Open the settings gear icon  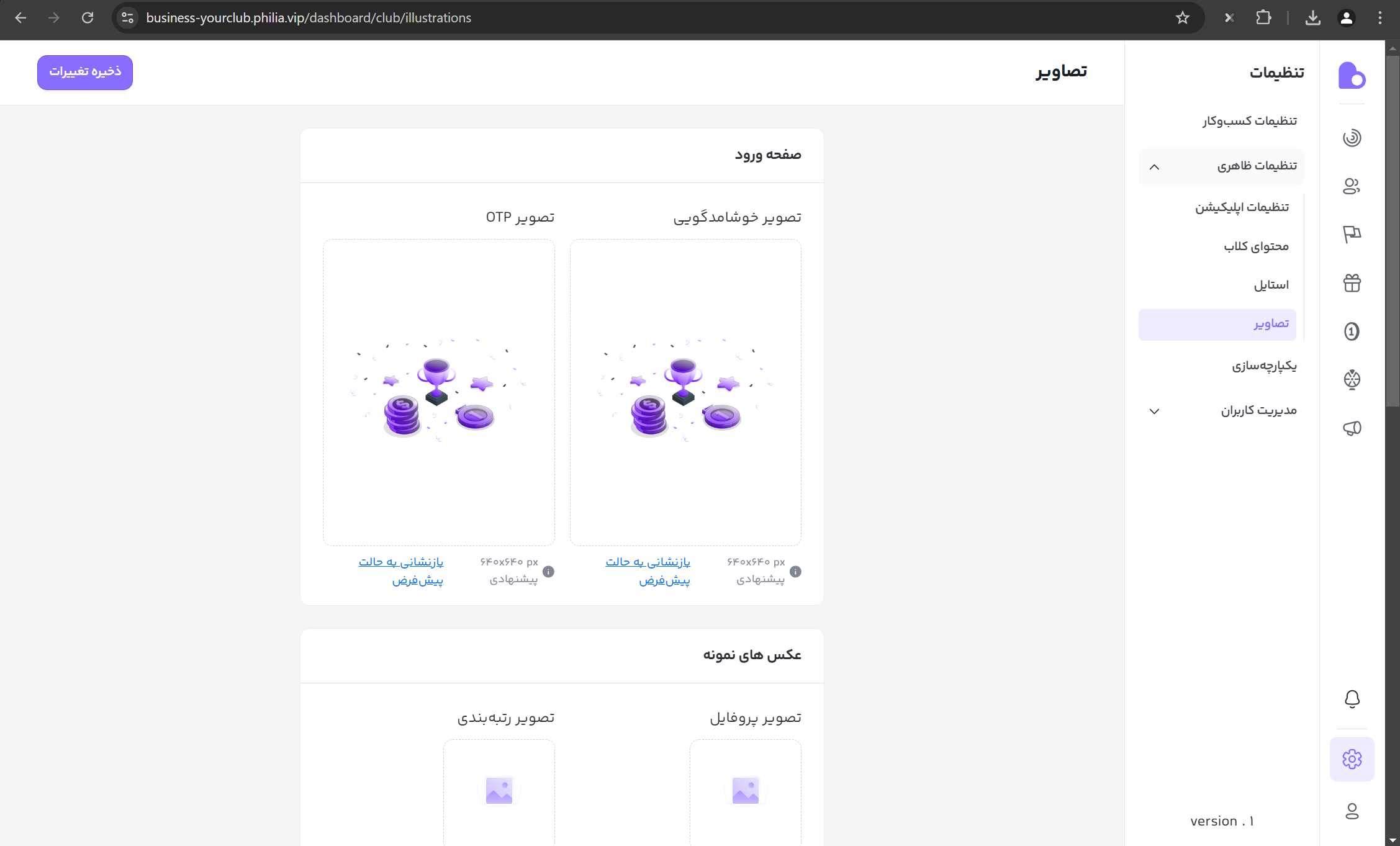pyautogui.click(x=1352, y=758)
